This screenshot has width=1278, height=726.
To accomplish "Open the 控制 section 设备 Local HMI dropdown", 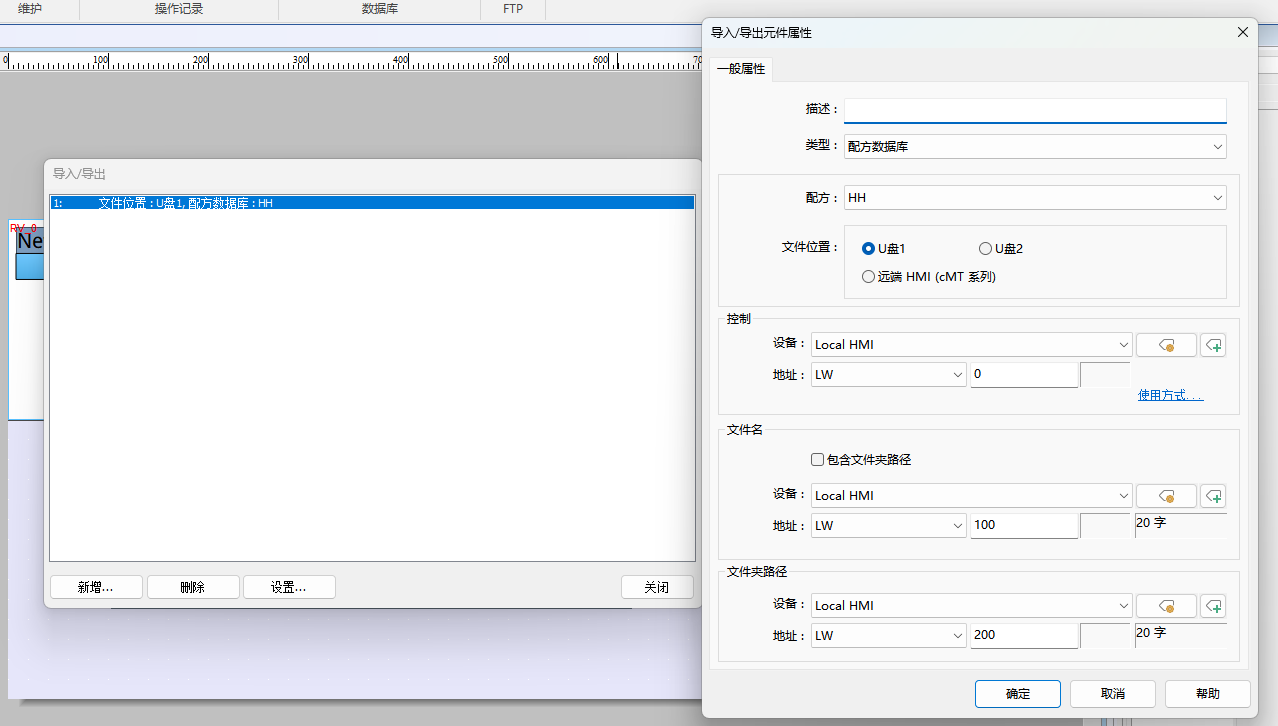I will coord(971,345).
